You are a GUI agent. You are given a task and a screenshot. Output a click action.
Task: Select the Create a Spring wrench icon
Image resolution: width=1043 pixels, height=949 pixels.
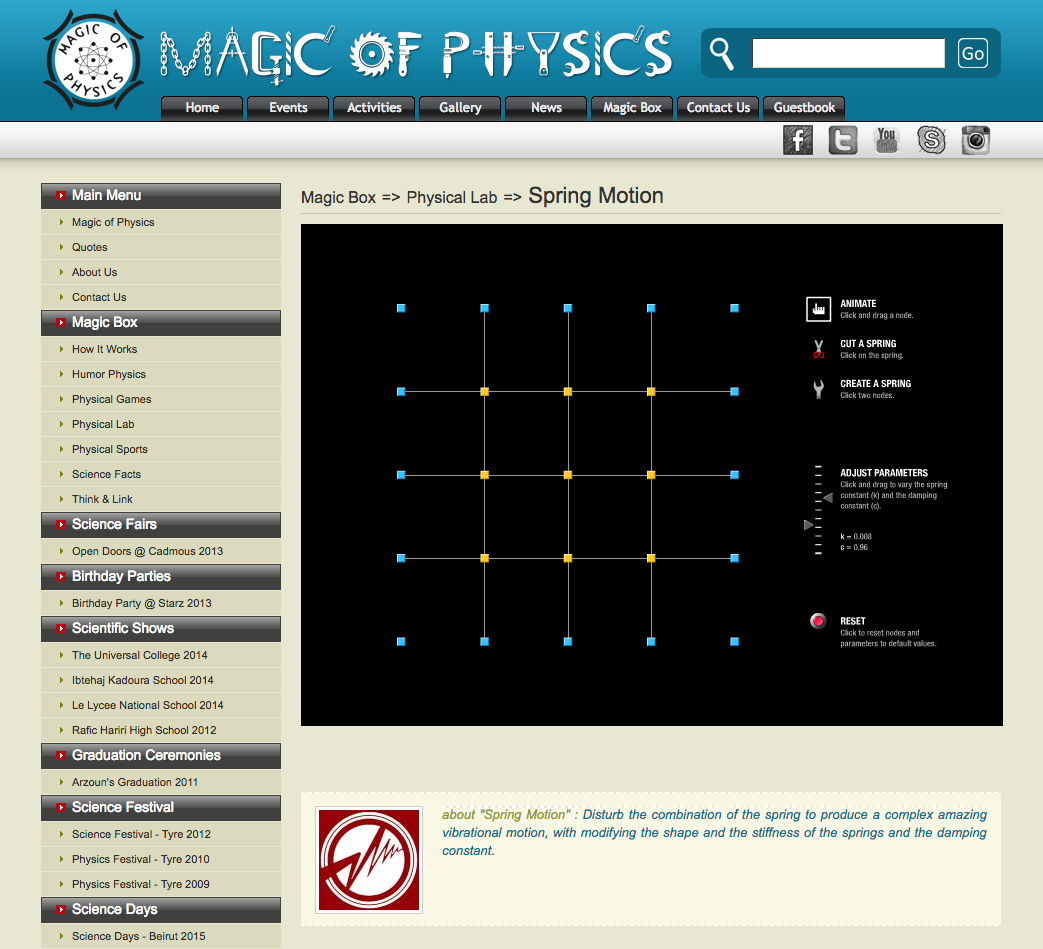click(818, 389)
